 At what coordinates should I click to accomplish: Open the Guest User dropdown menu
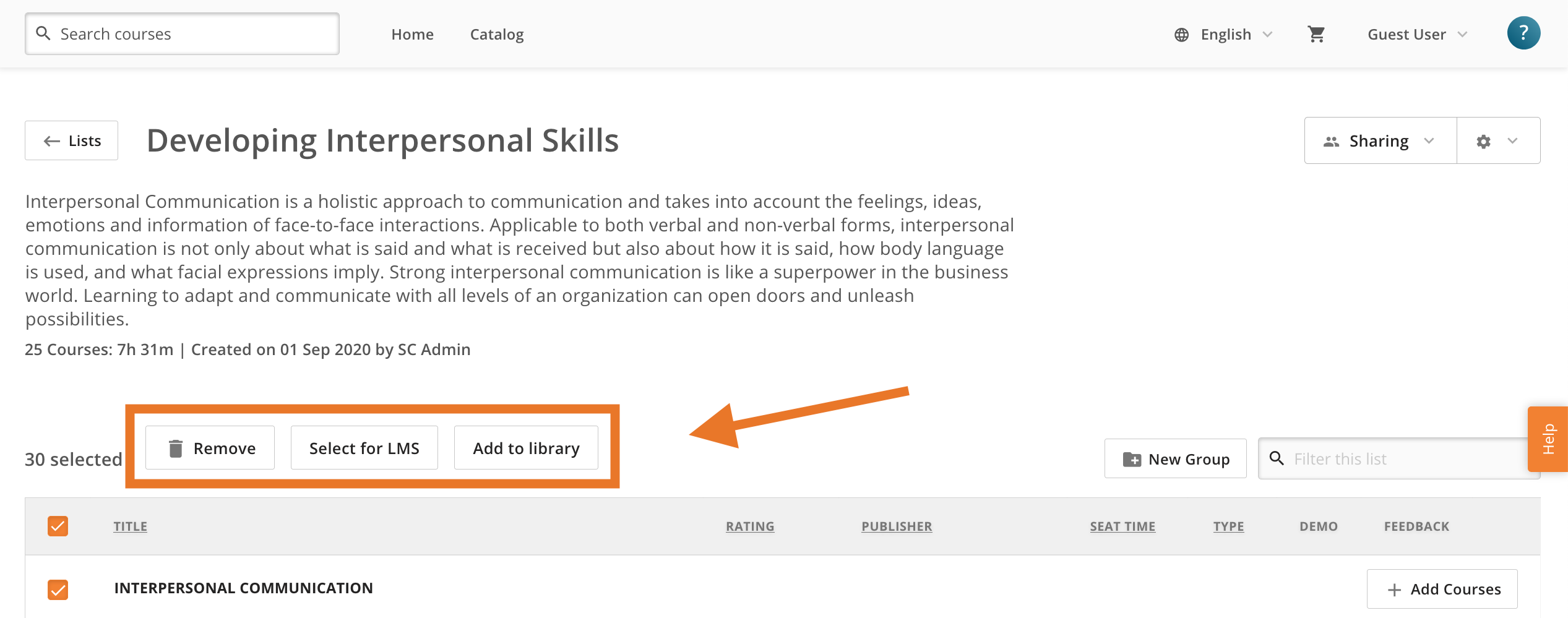tap(1417, 35)
